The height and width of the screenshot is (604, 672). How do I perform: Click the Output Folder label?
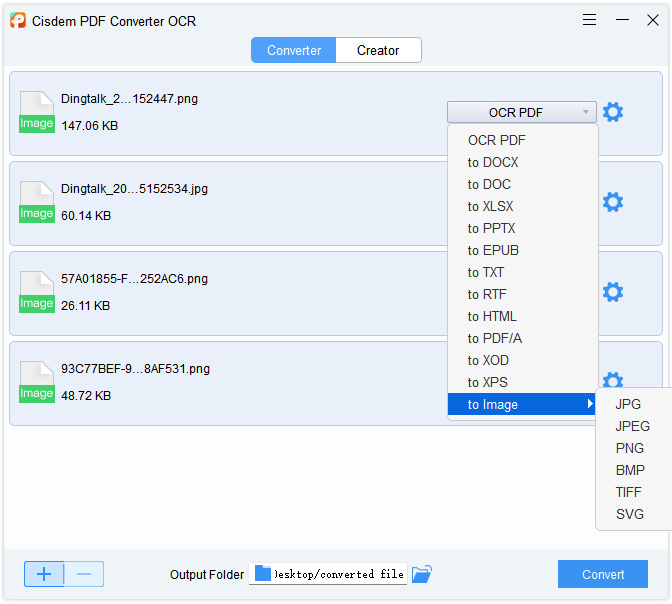207,575
